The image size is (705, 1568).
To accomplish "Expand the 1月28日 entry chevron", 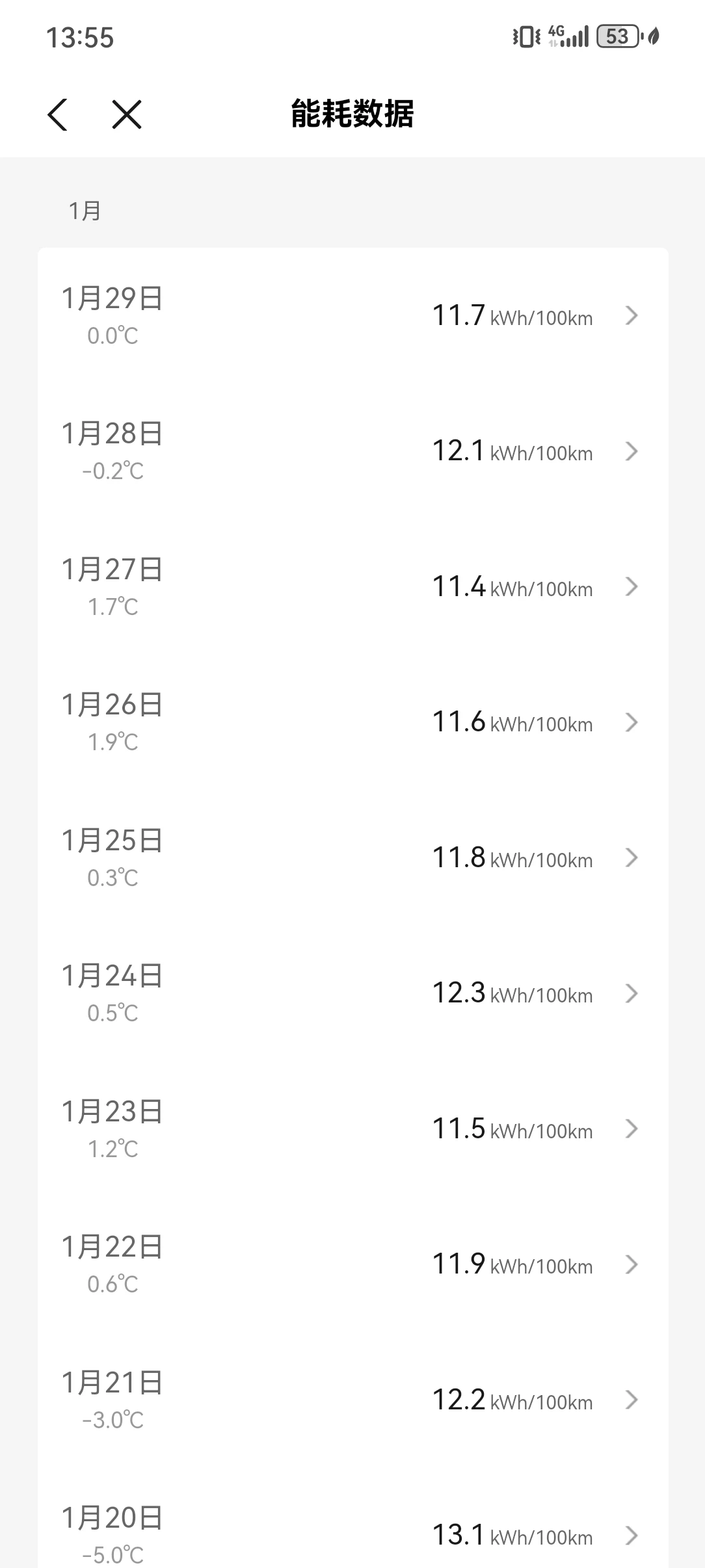I will tap(631, 451).
